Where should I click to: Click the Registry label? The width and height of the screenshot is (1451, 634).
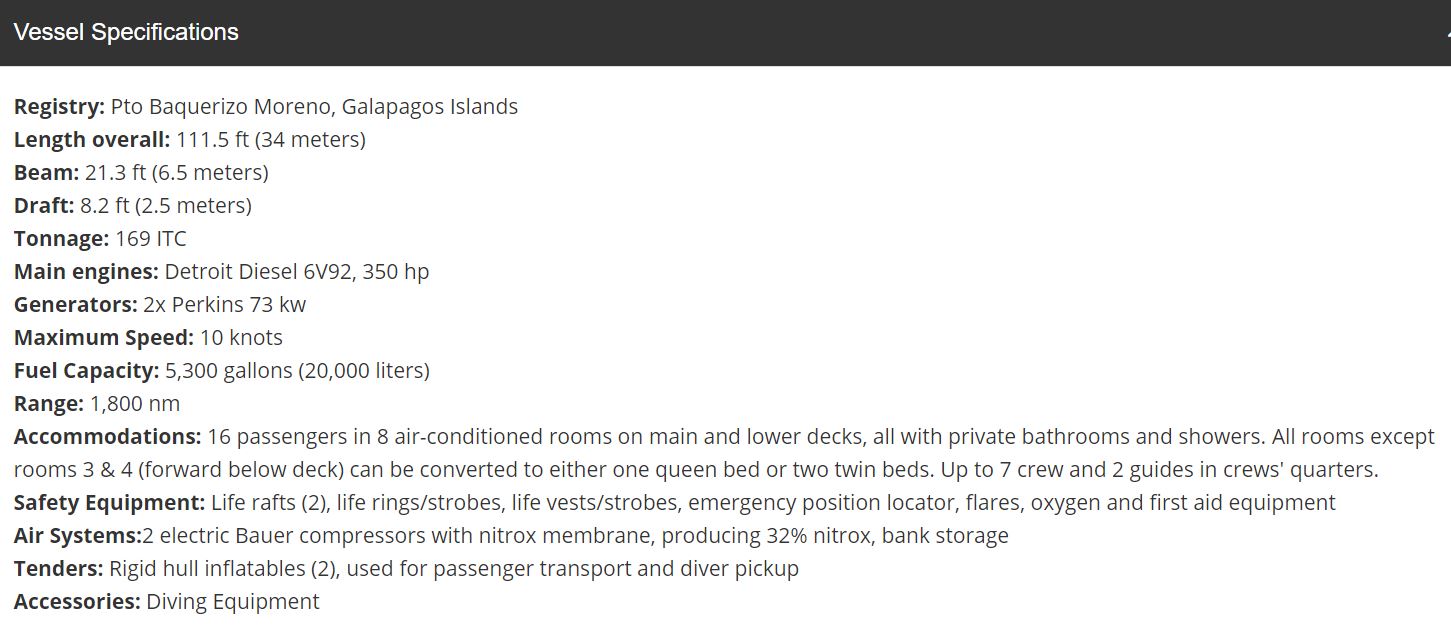click(59, 107)
